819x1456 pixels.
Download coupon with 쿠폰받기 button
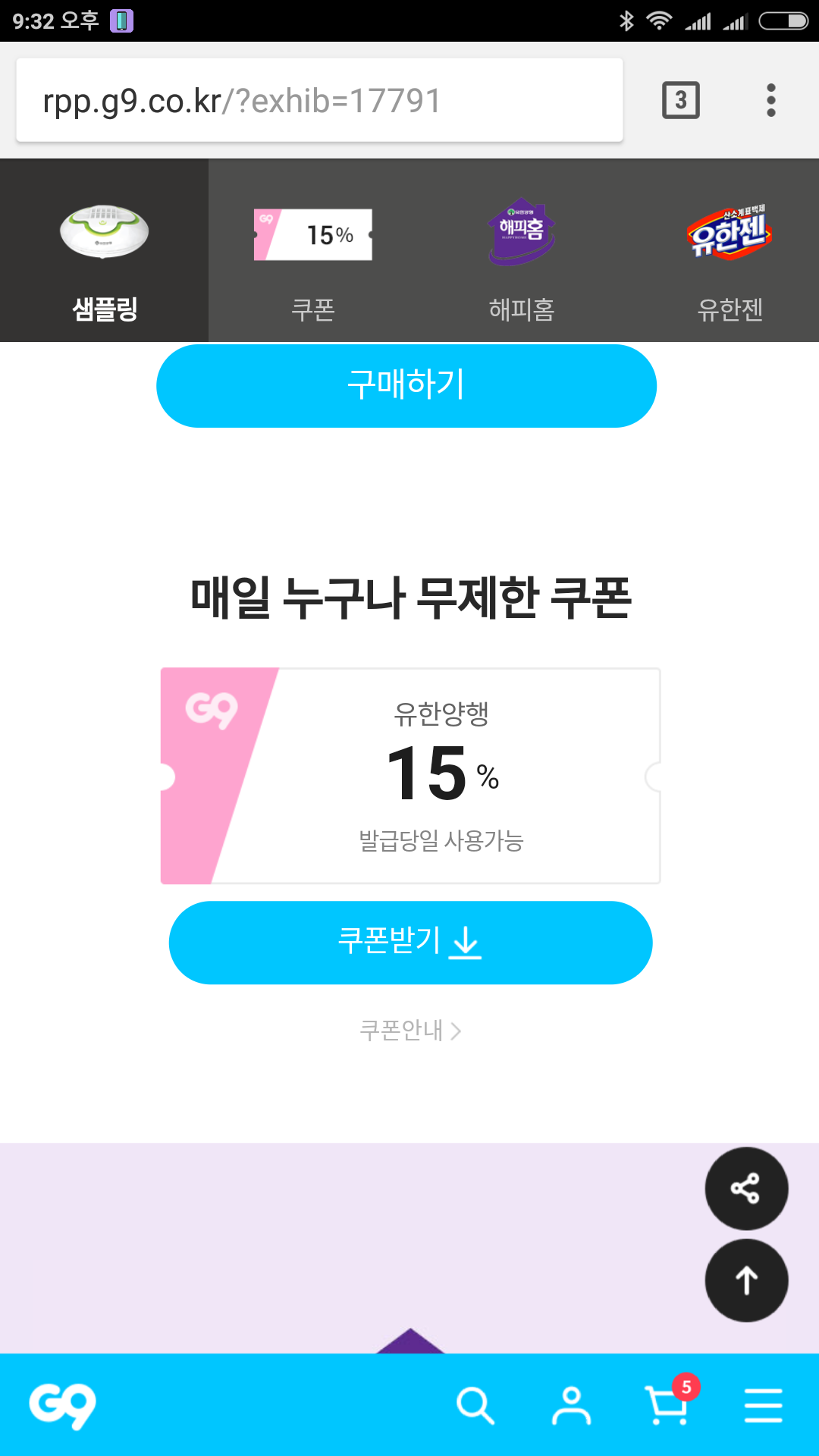(410, 943)
